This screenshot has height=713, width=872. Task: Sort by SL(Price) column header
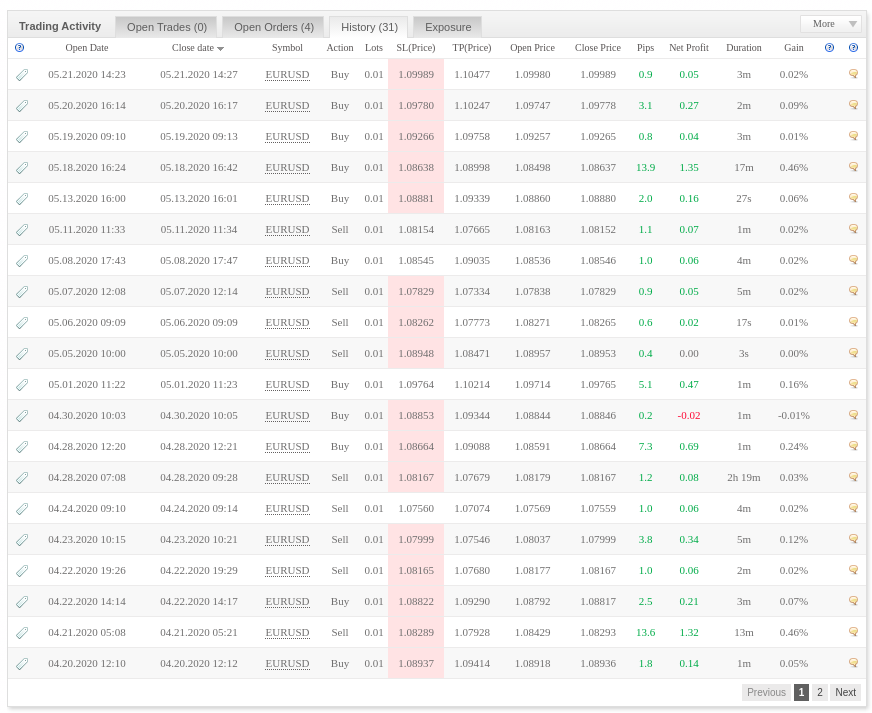click(x=415, y=48)
